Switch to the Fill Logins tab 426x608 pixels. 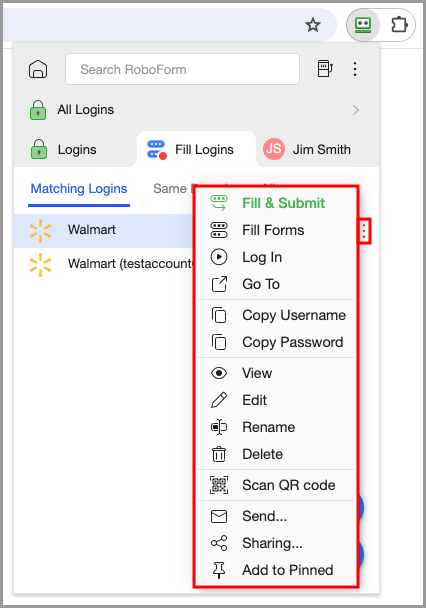click(x=196, y=150)
